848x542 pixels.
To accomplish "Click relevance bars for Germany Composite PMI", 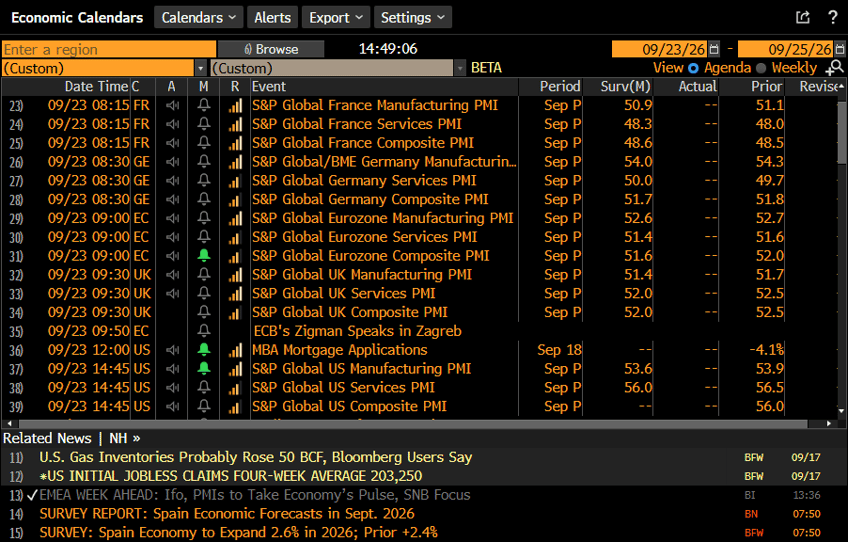I will [235, 200].
